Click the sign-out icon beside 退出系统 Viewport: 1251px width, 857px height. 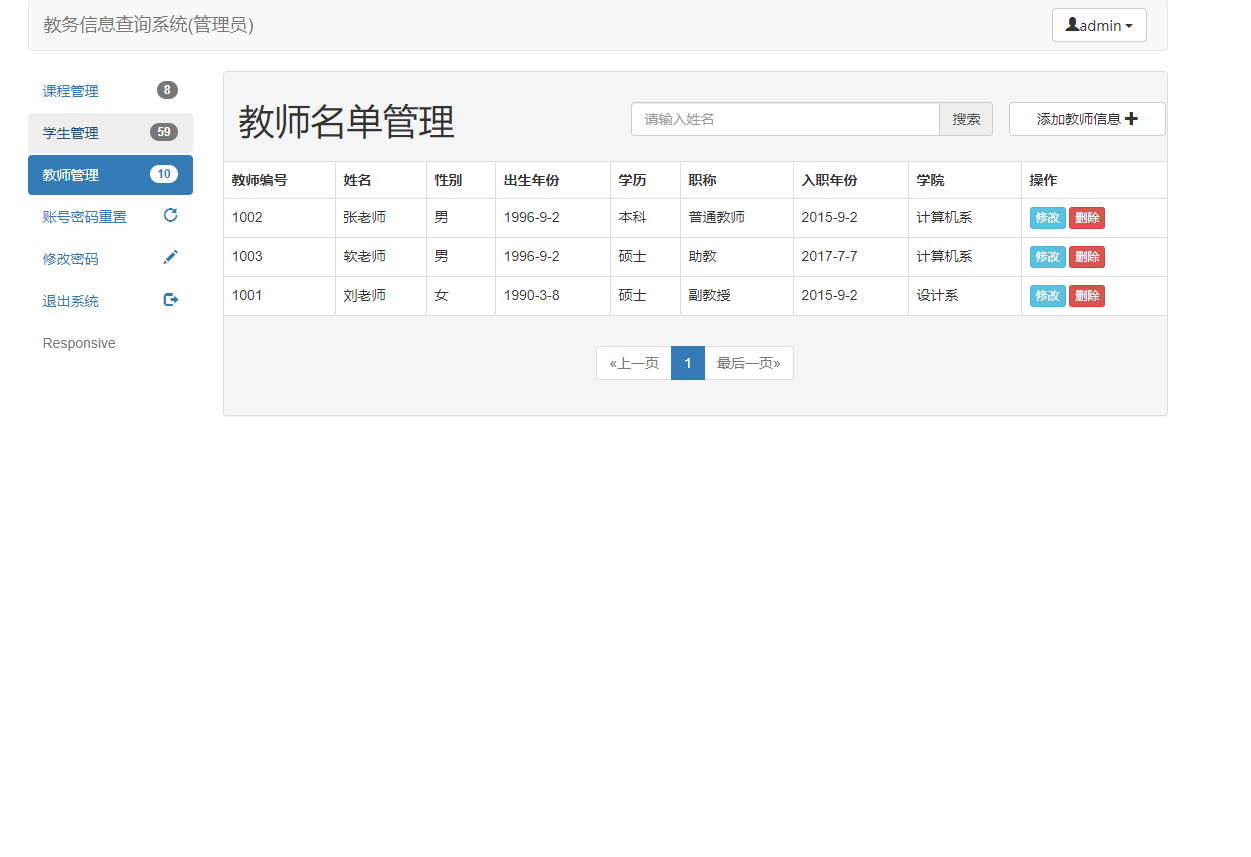170,299
